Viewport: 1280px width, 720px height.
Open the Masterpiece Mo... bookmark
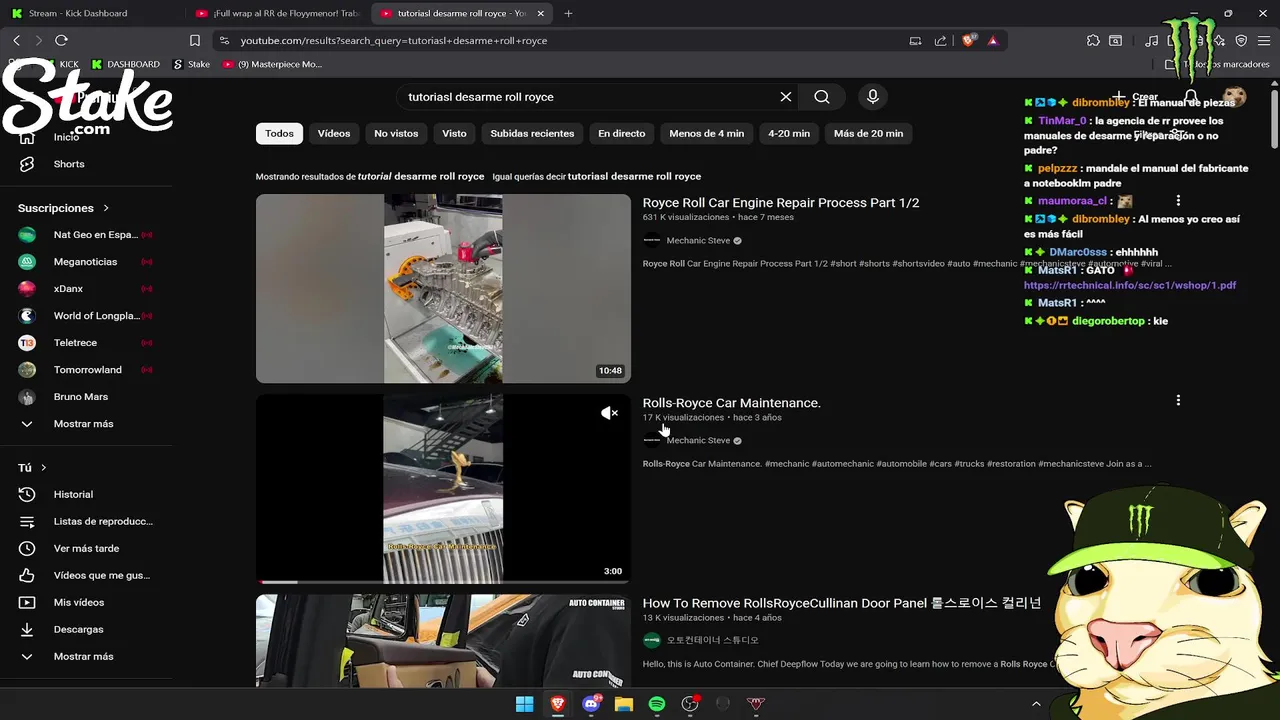pos(272,64)
